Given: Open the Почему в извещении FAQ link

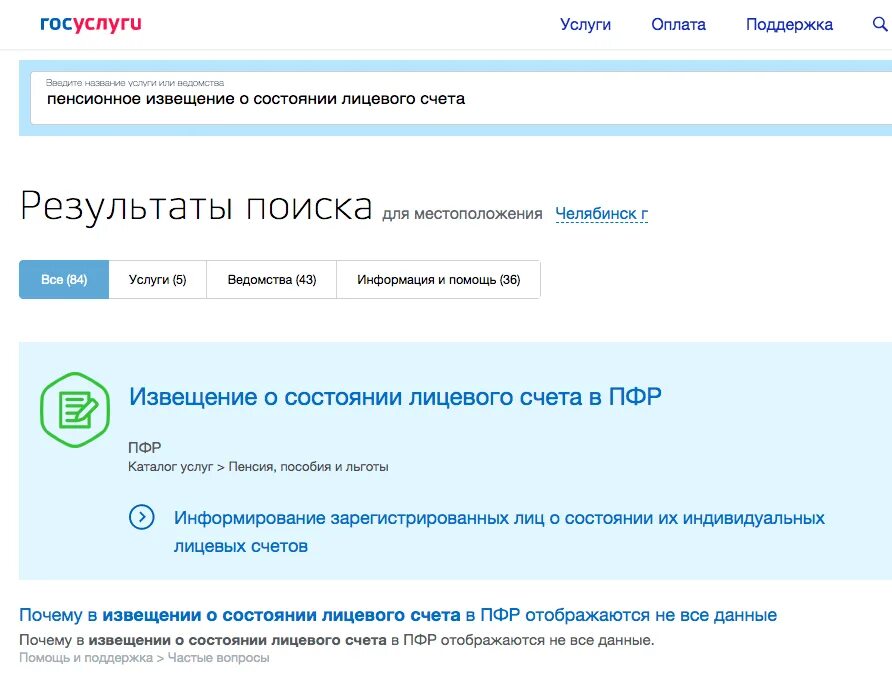Looking at the screenshot, I should click(398, 615).
